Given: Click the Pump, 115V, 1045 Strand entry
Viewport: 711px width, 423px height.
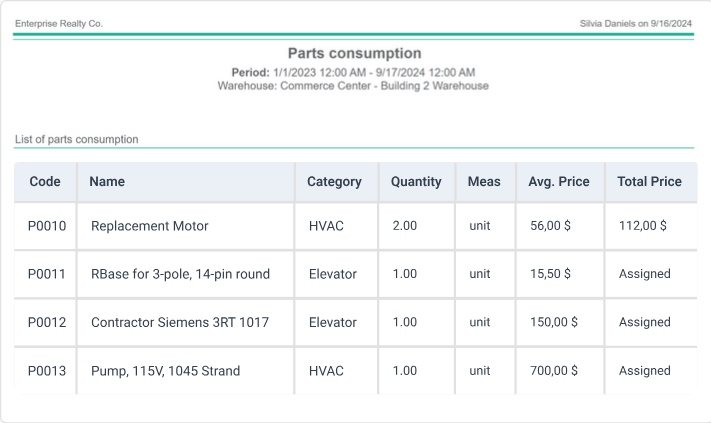Looking at the screenshot, I should [165, 371].
